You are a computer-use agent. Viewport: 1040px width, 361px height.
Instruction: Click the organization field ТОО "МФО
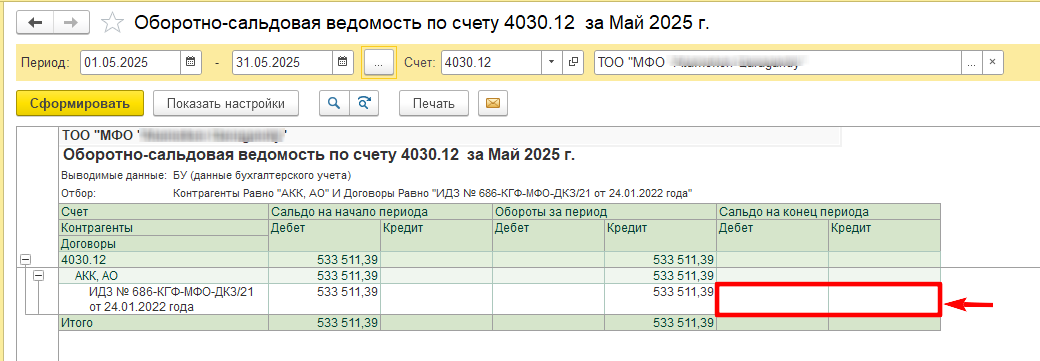coord(778,63)
